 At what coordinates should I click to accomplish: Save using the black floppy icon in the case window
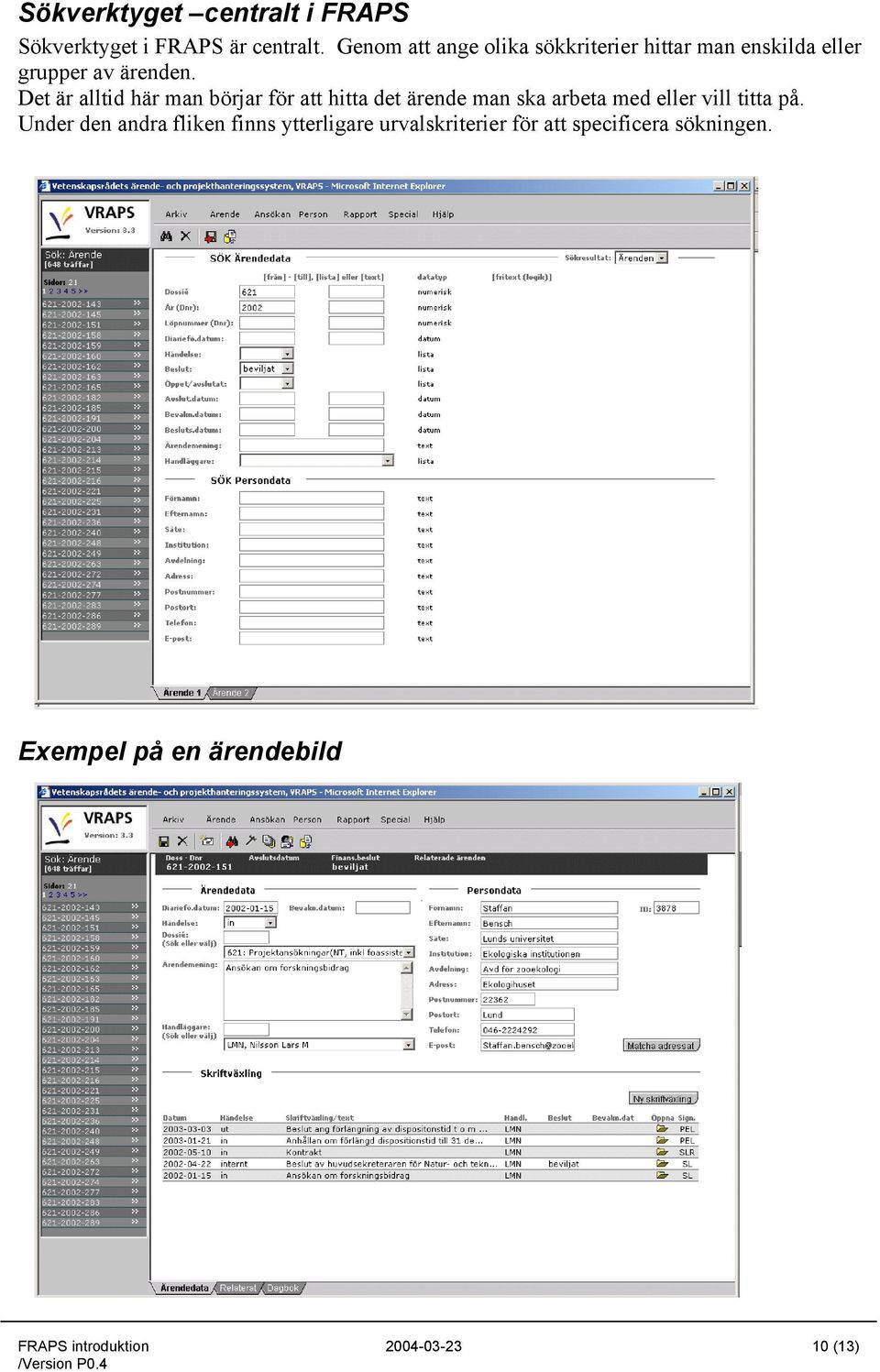tap(164, 841)
